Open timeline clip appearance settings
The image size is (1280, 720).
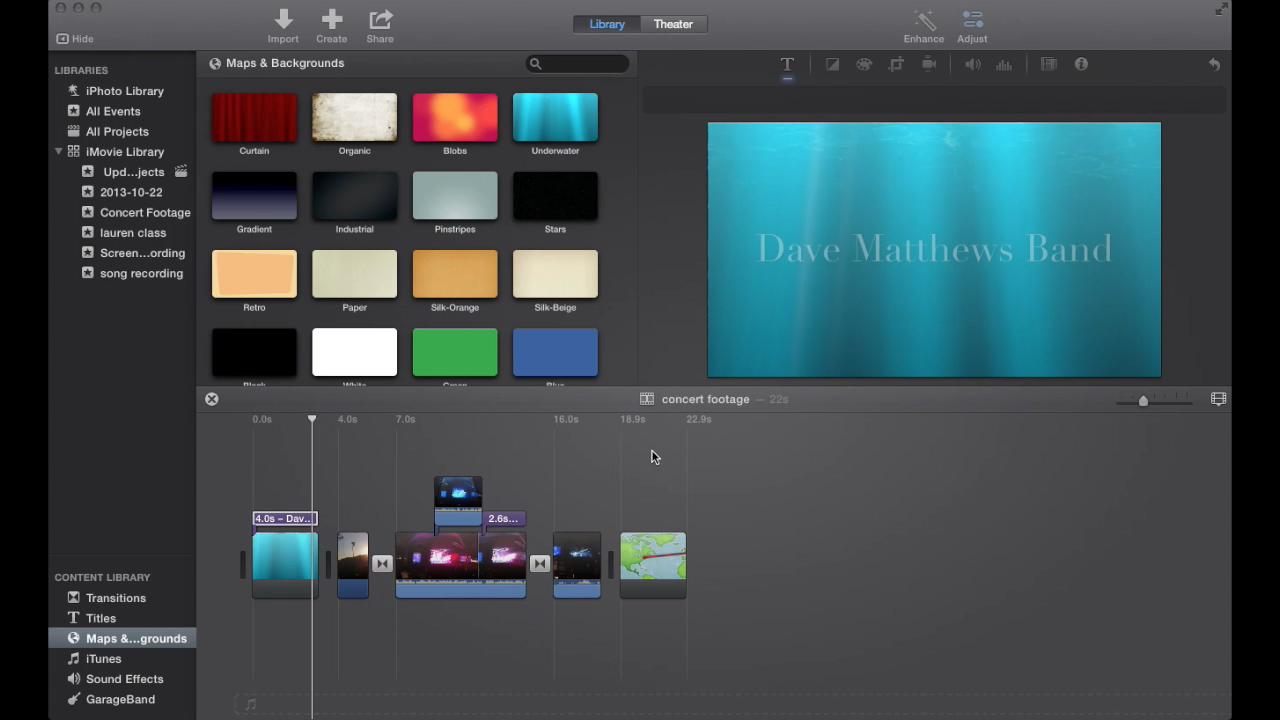1218,399
